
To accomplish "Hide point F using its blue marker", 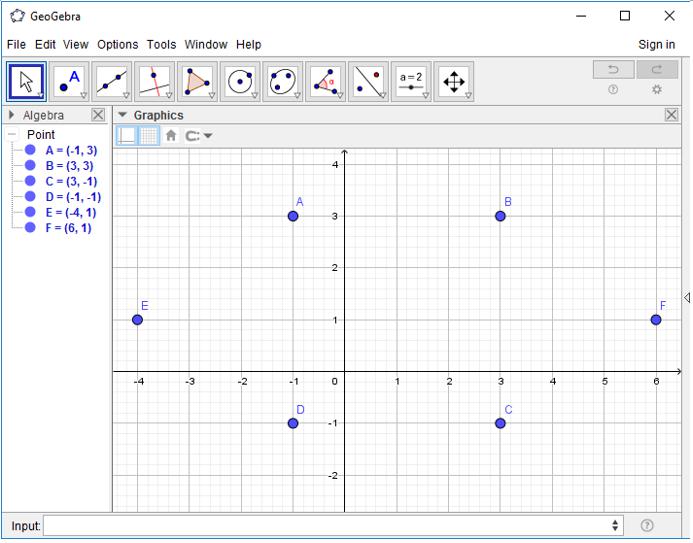I will [30, 228].
